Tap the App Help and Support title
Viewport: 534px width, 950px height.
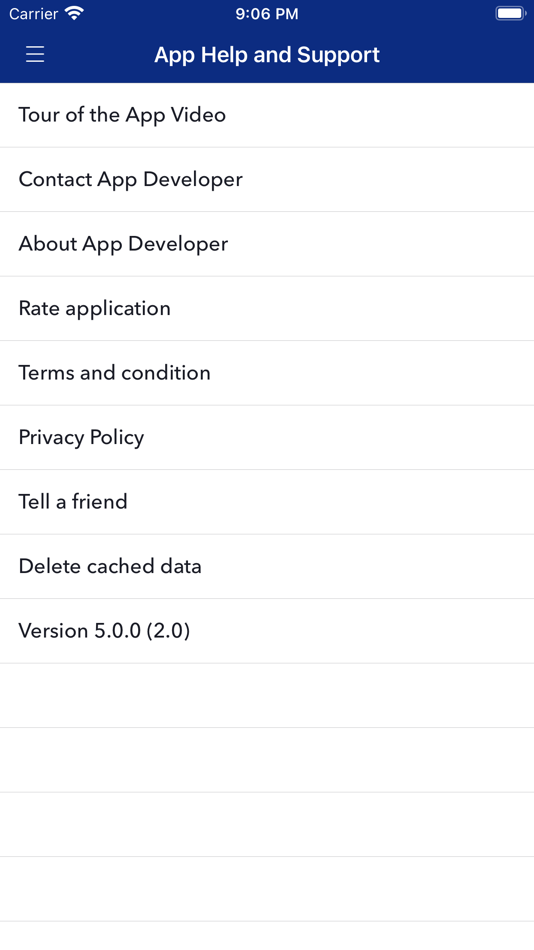[x=267, y=55]
